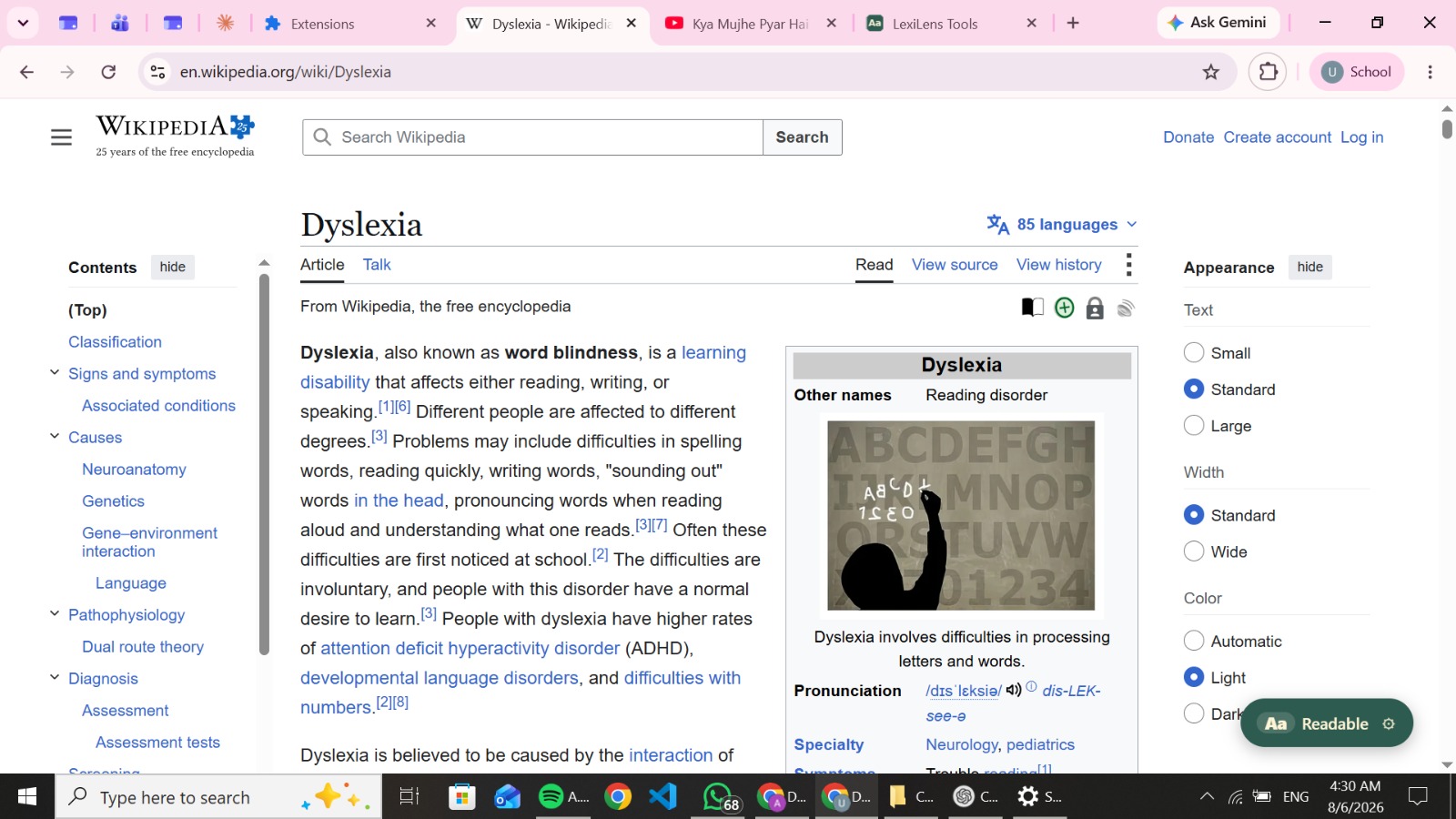
Task: Open Outlook from the taskbar
Action: (508, 797)
